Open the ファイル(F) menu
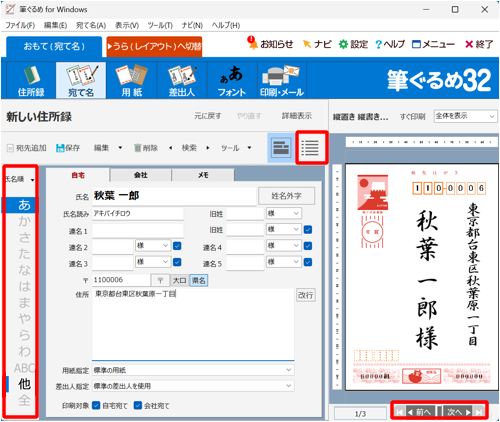Image resolution: width=500 pixels, height=422 pixels. click(20, 25)
